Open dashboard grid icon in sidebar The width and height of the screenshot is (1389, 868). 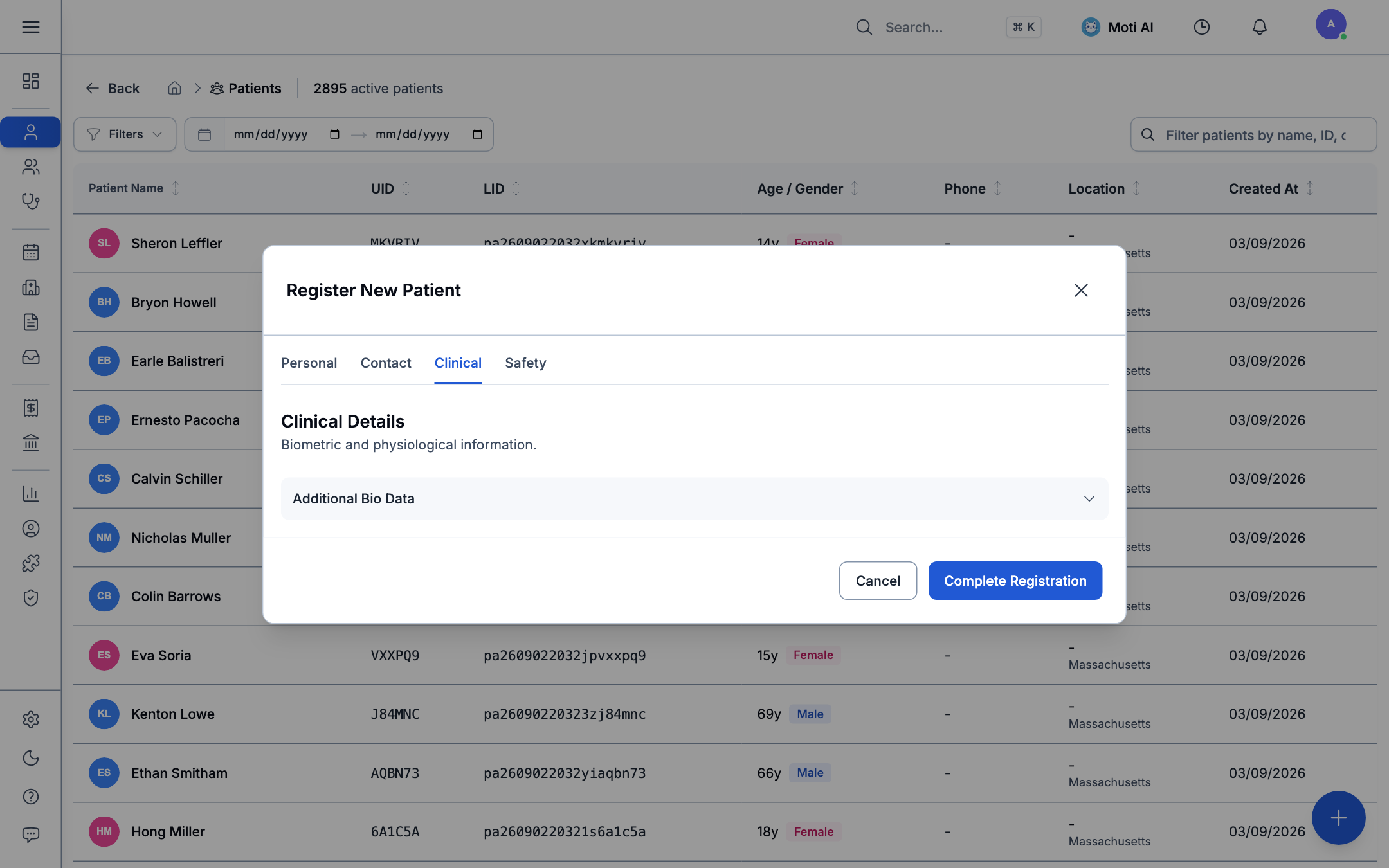click(30, 80)
